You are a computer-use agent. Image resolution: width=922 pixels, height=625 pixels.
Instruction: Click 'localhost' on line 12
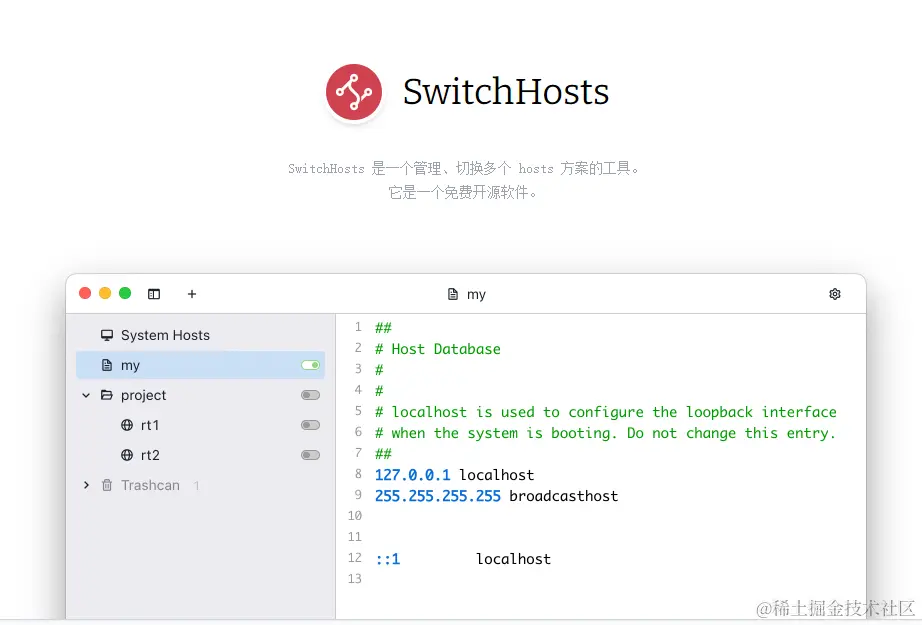(x=513, y=559)
